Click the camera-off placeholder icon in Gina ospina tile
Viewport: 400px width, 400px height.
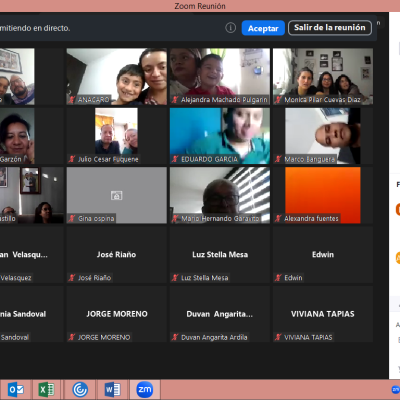click(x=116, y=195)
